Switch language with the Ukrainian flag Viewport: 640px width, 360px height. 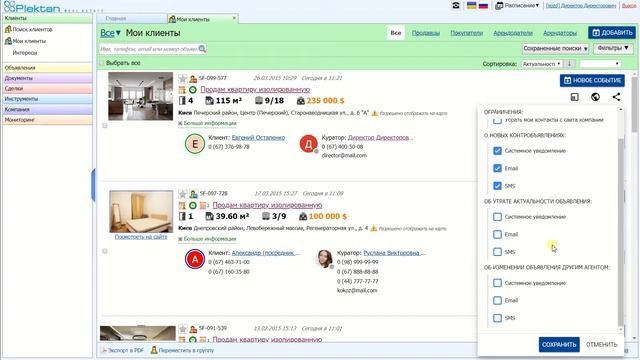pyautogui.click(x=471, y=5)
